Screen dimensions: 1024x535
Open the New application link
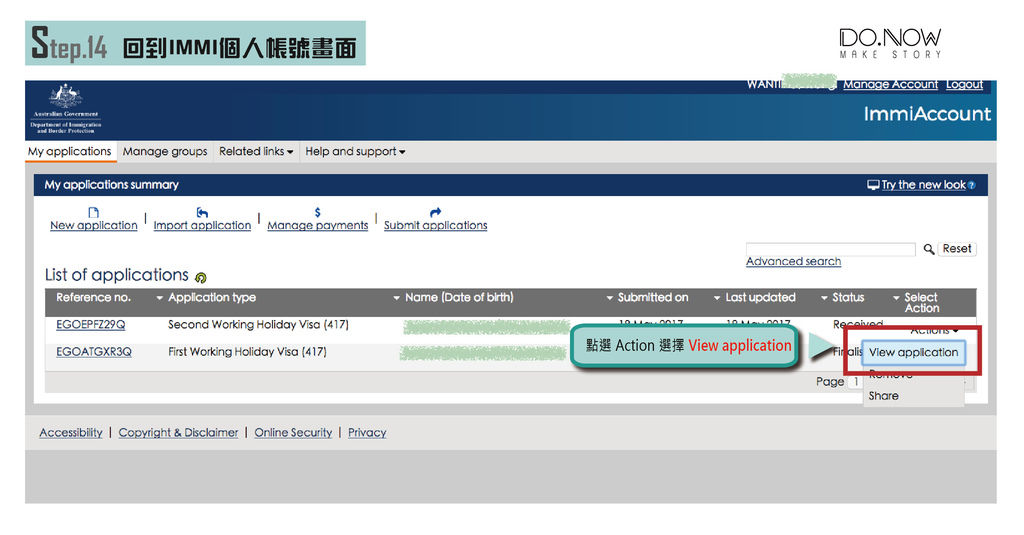(x=93, y=225)
